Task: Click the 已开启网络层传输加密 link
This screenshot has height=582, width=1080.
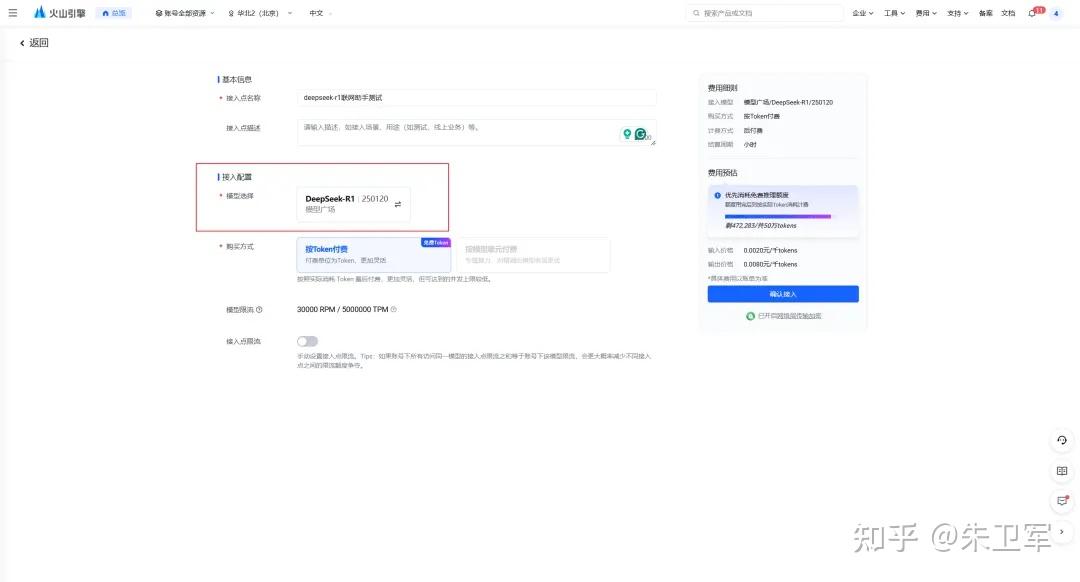Action: (789, 316)
